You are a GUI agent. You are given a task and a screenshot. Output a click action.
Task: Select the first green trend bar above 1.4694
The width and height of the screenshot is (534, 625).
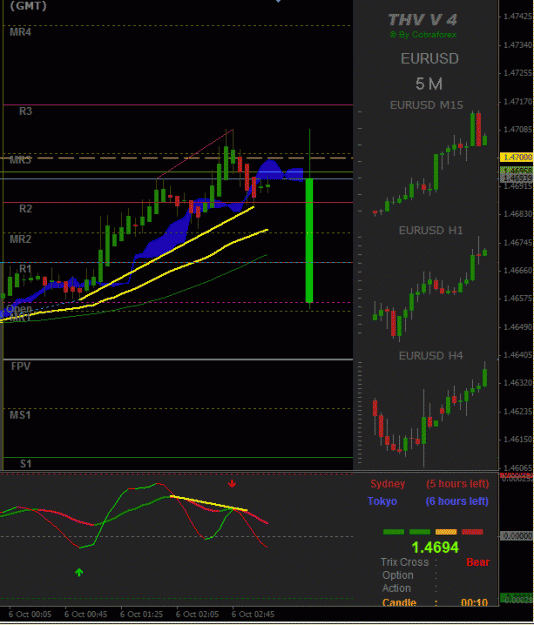coord(393,532)
